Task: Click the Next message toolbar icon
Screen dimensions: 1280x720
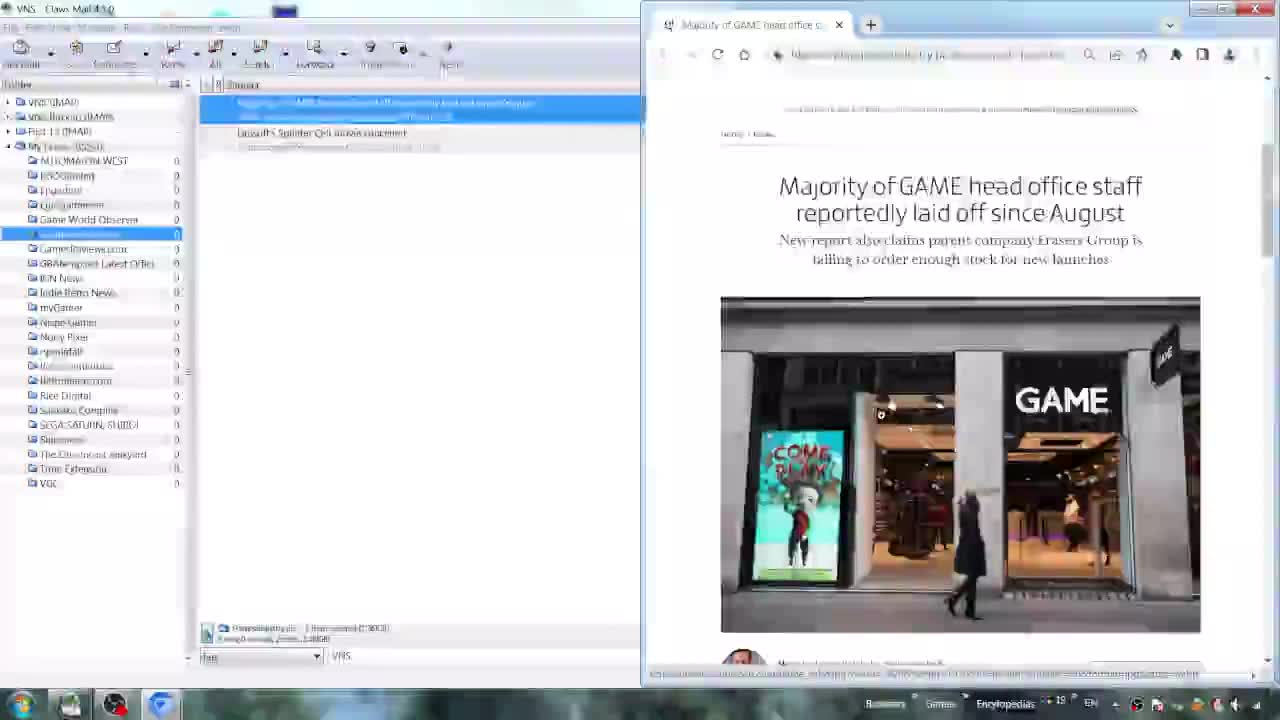Action: 449,53
